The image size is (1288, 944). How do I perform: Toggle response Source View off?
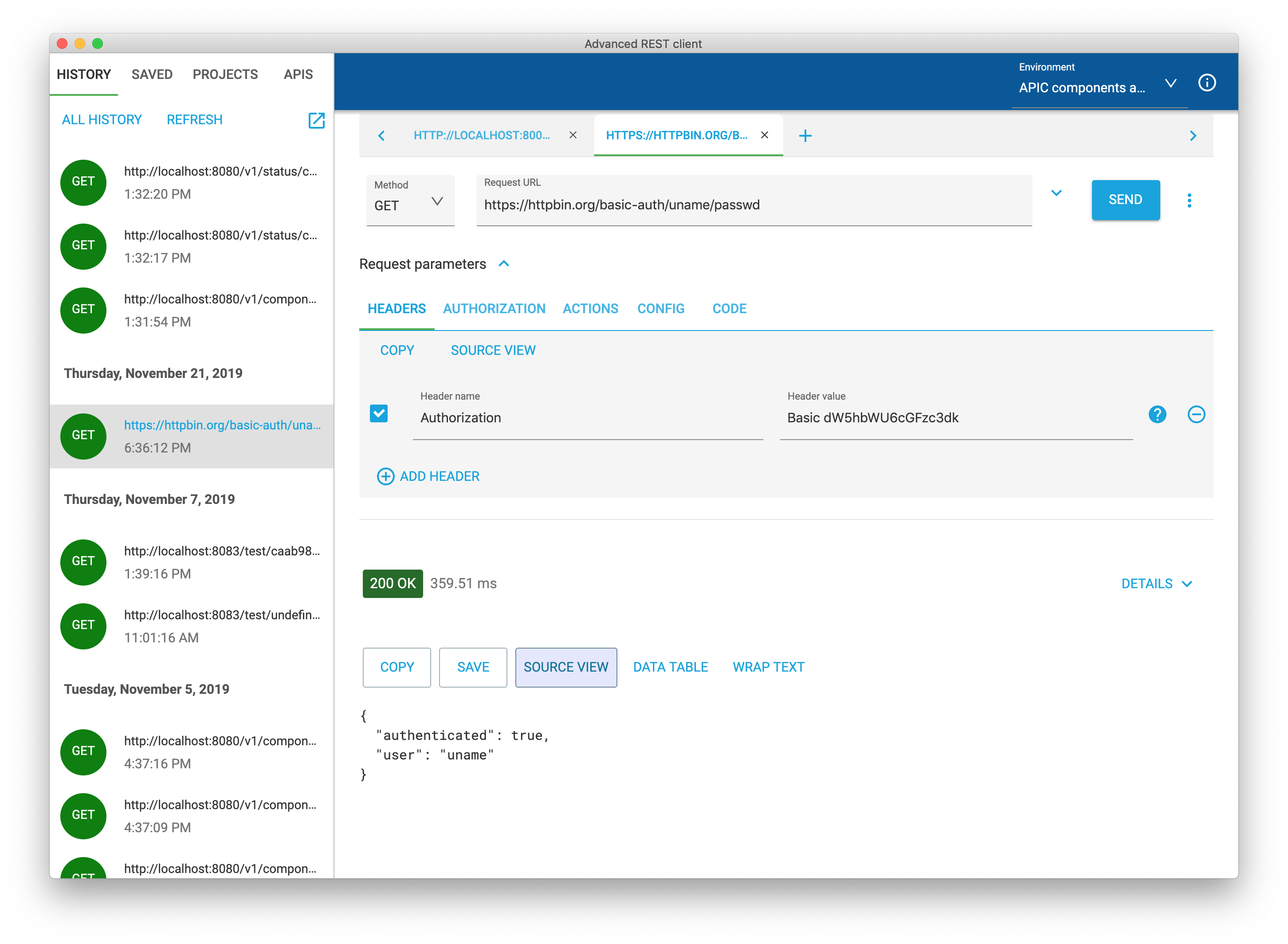(x=565, y=667)
